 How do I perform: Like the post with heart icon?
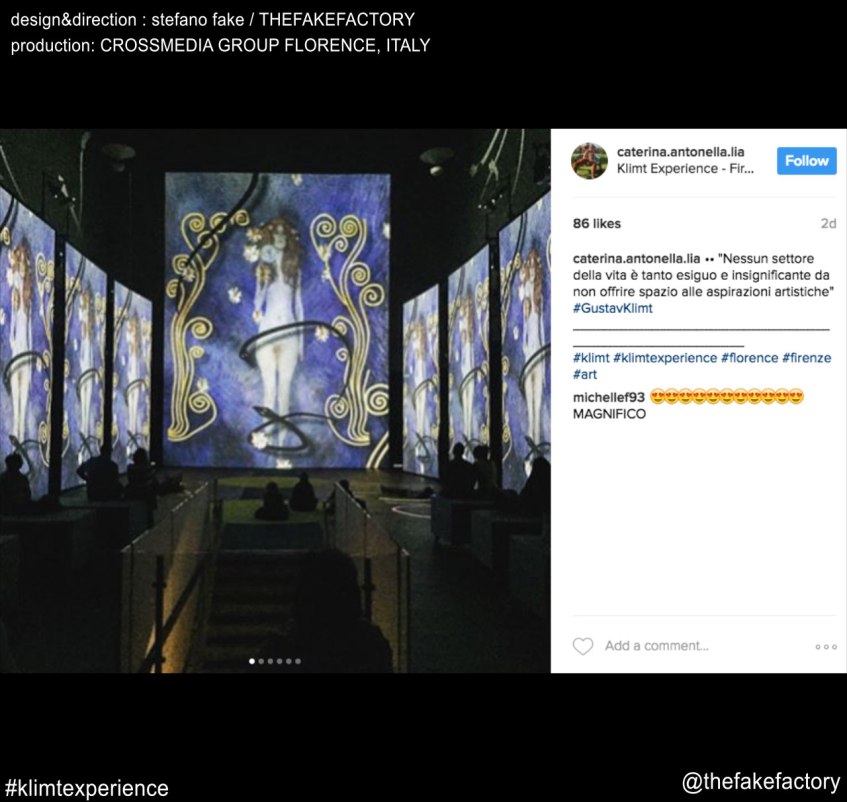tap(583, 646)
